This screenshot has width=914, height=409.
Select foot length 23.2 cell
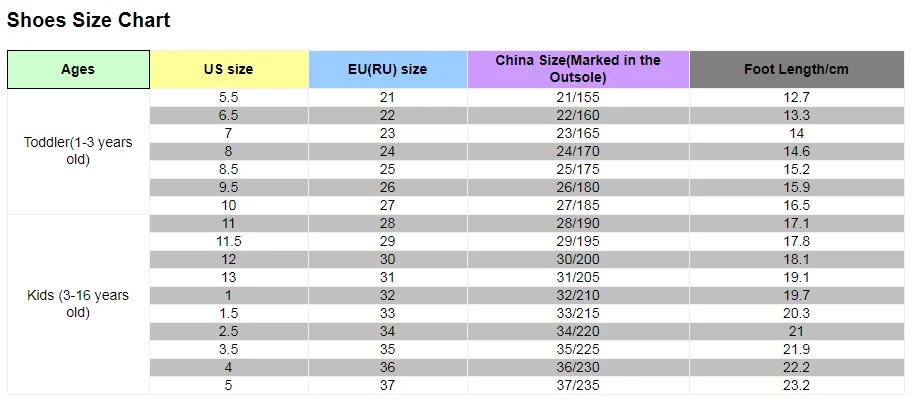click(797, 385)
